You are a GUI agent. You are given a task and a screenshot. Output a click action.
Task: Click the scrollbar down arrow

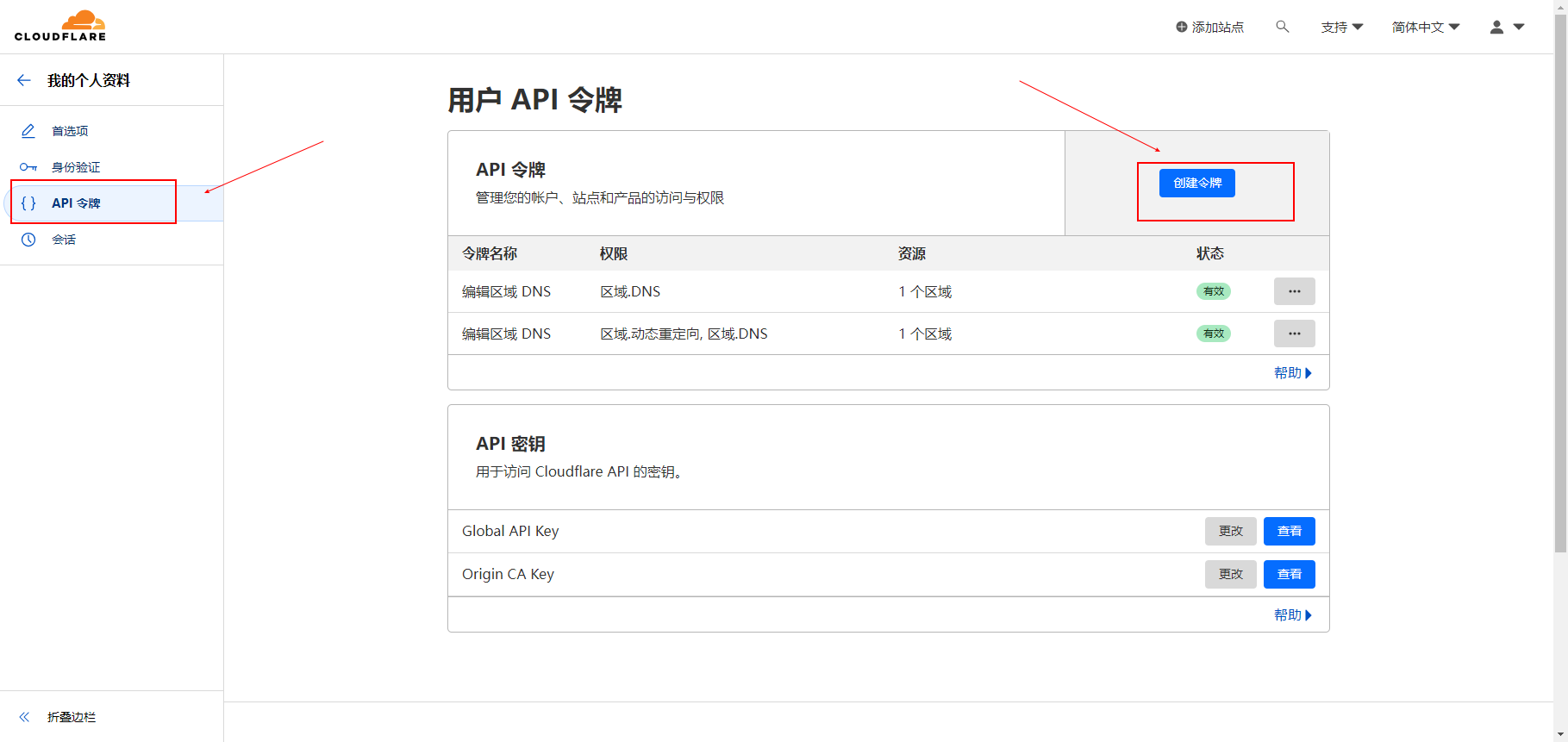[1560, 734]
